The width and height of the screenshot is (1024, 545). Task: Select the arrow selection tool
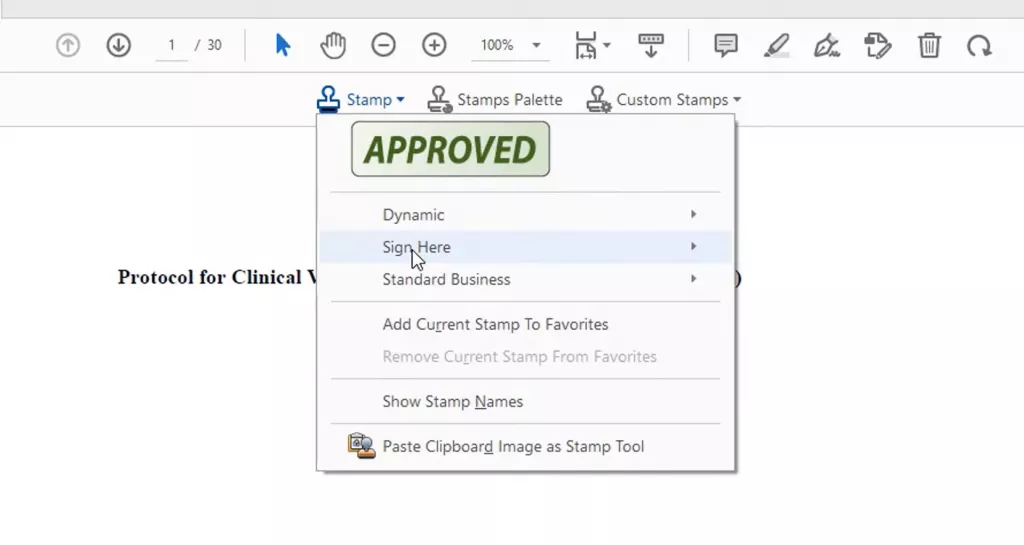click(x=283, y=45)
